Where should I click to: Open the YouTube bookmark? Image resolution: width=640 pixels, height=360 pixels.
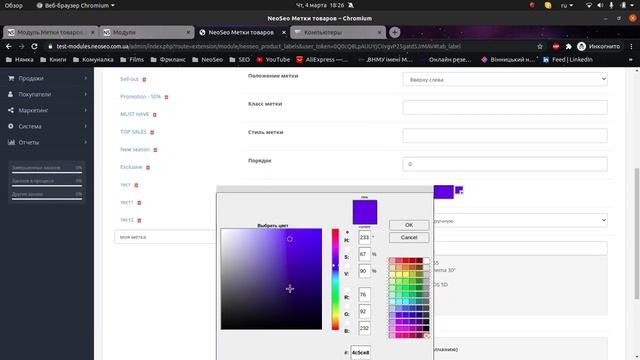point(273,60)
